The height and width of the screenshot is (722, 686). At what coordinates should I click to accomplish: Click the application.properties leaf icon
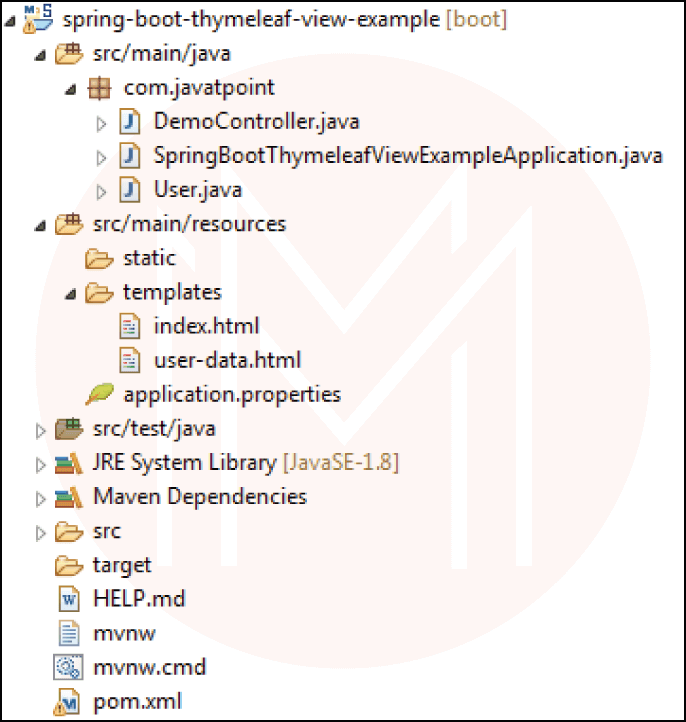coord(99,394)
